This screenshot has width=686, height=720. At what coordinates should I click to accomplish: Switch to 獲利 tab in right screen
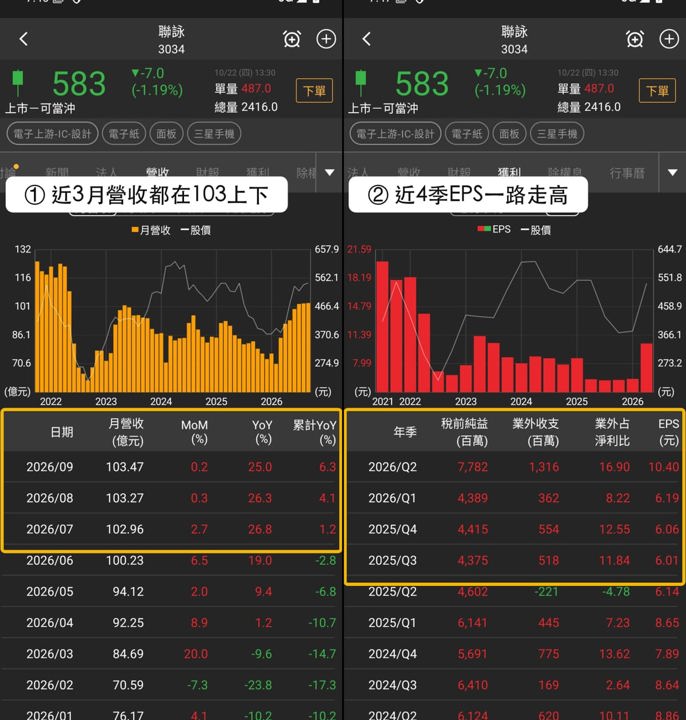pyautogui.click(x=509, y=173)
